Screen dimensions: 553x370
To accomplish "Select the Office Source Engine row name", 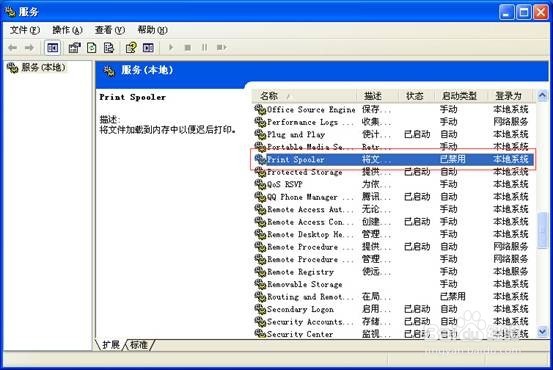I will (311, 110).
